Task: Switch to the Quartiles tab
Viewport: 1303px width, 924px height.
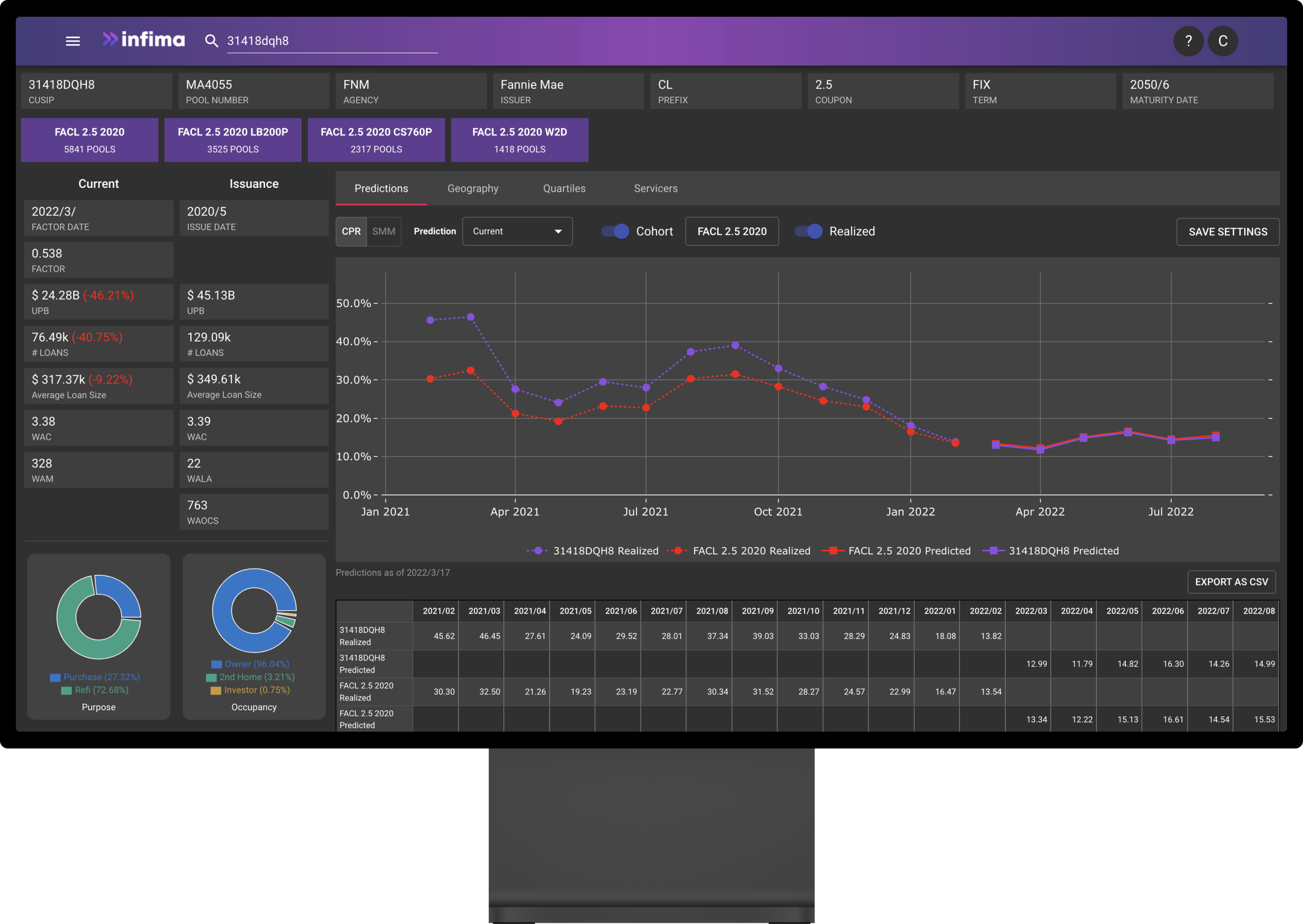Action: pyautogui.click(x=564, y=188)
